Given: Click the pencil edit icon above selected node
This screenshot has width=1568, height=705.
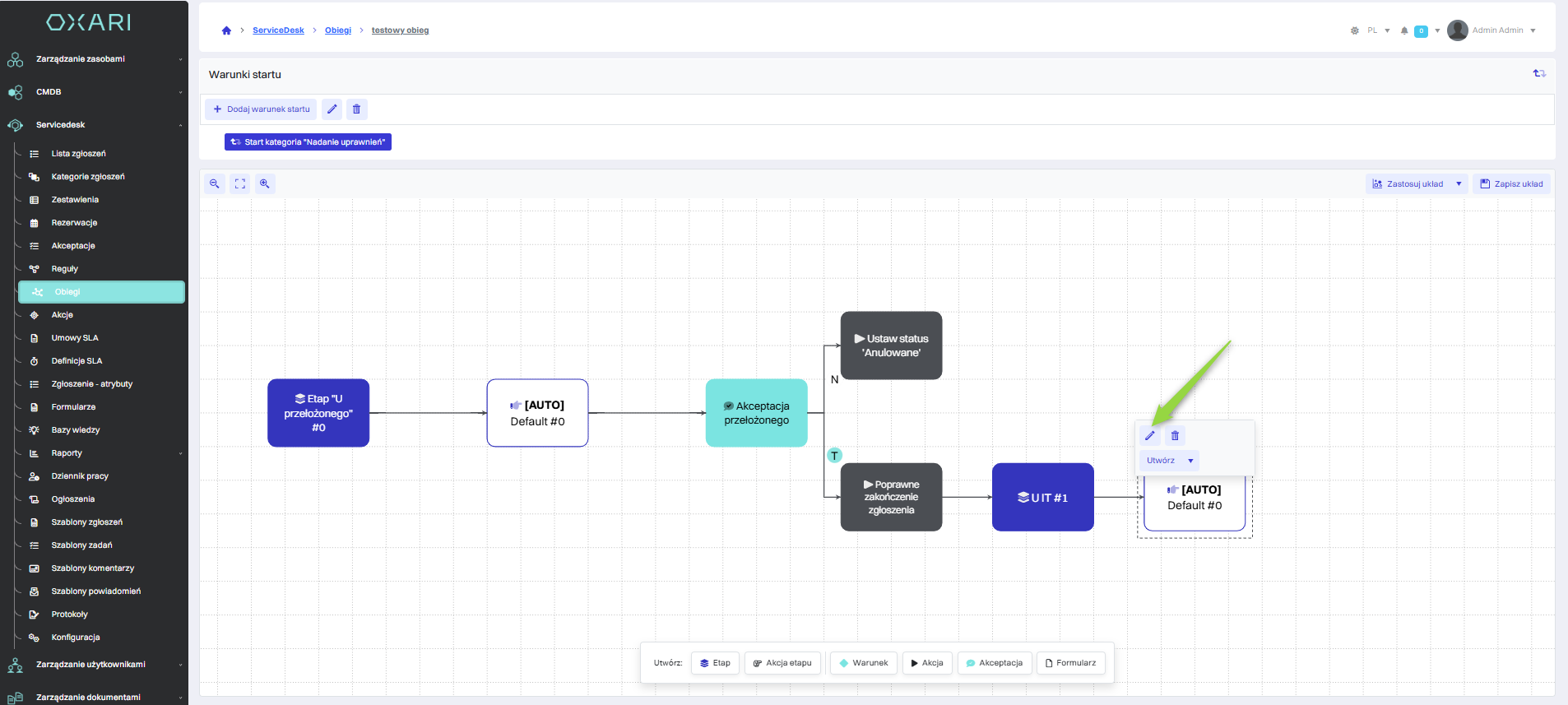Looking at the screenshot, I should click(x=1150, y=436).
